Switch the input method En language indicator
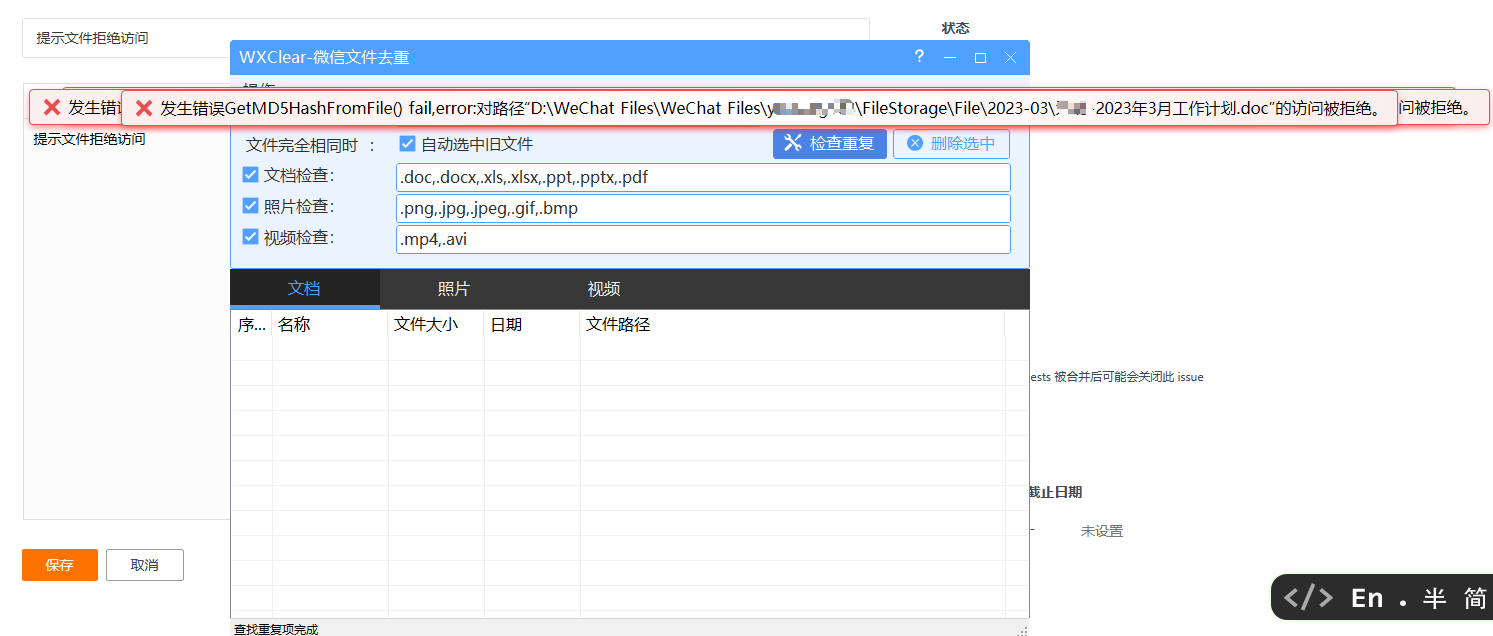Screen dimensions: 1493x636 [x=1367, y=598]
